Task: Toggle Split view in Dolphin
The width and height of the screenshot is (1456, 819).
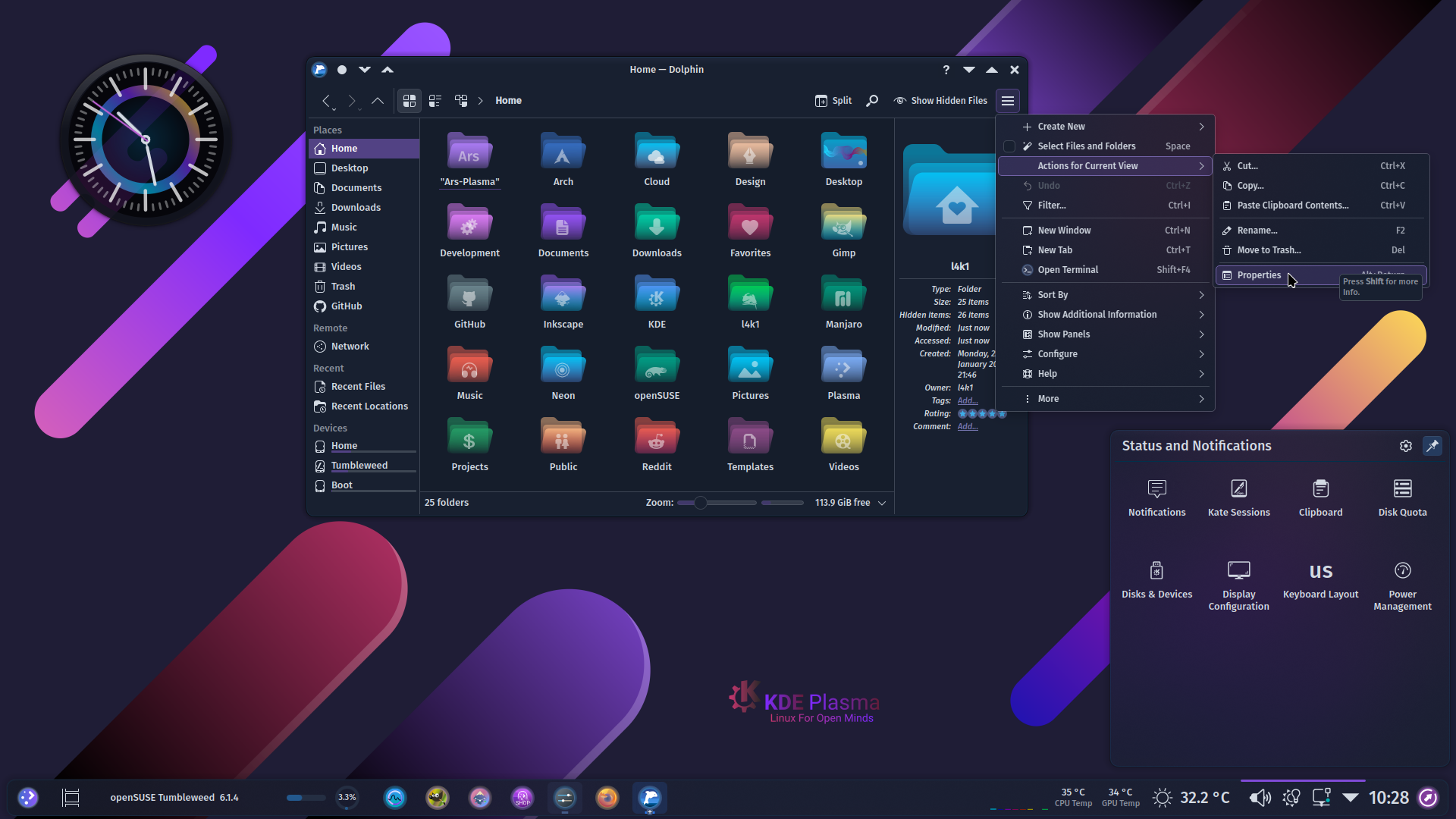Action: tap(833, 100)
